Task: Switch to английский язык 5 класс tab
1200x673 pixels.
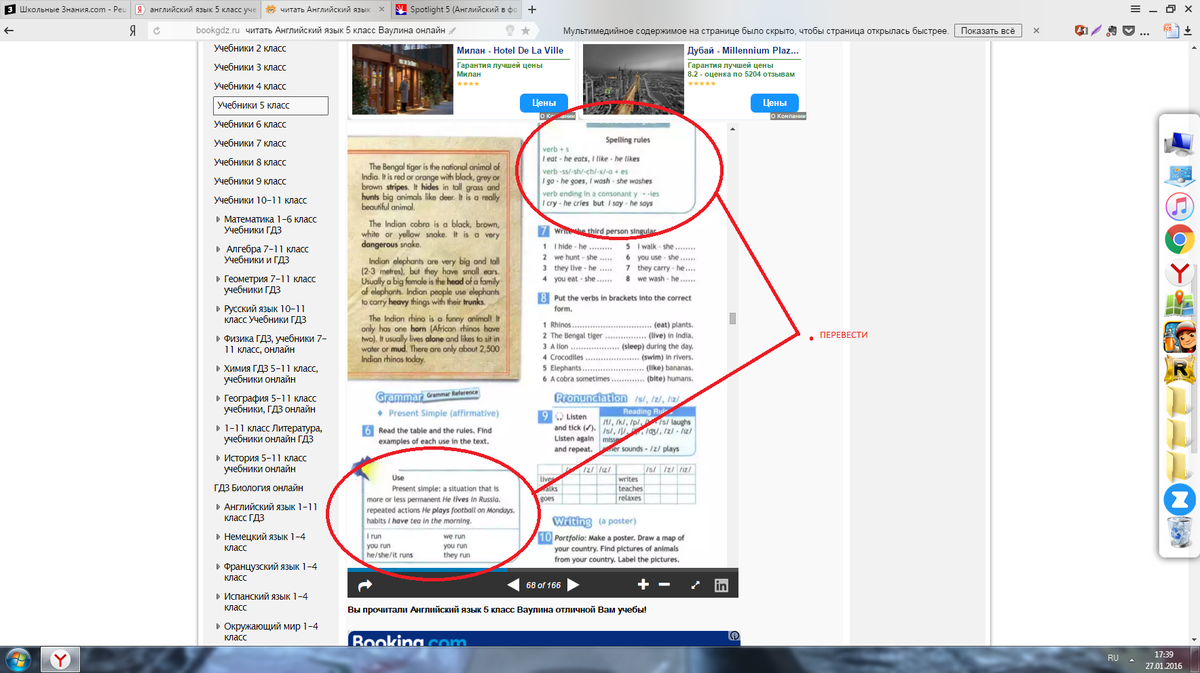Action: 196,9
